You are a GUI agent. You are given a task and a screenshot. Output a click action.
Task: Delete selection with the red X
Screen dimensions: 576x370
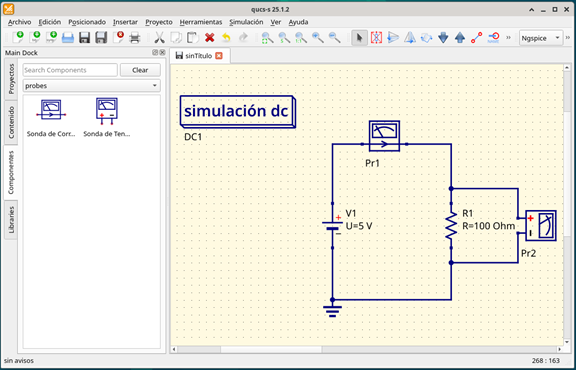pos(209,37)
